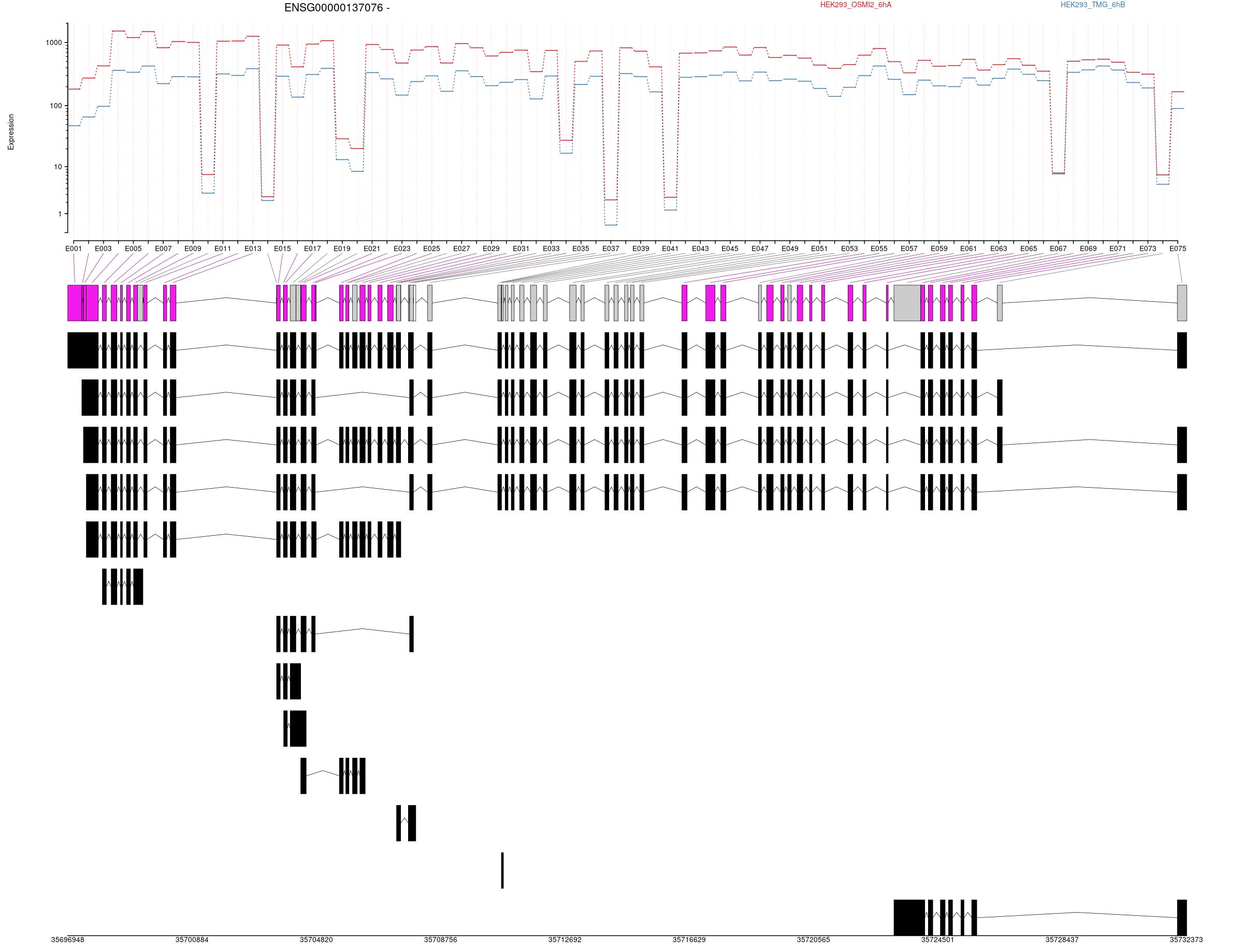Click genomic coordinate 35728437
Screen dimensions: 1243x952
click(1062, 940)
